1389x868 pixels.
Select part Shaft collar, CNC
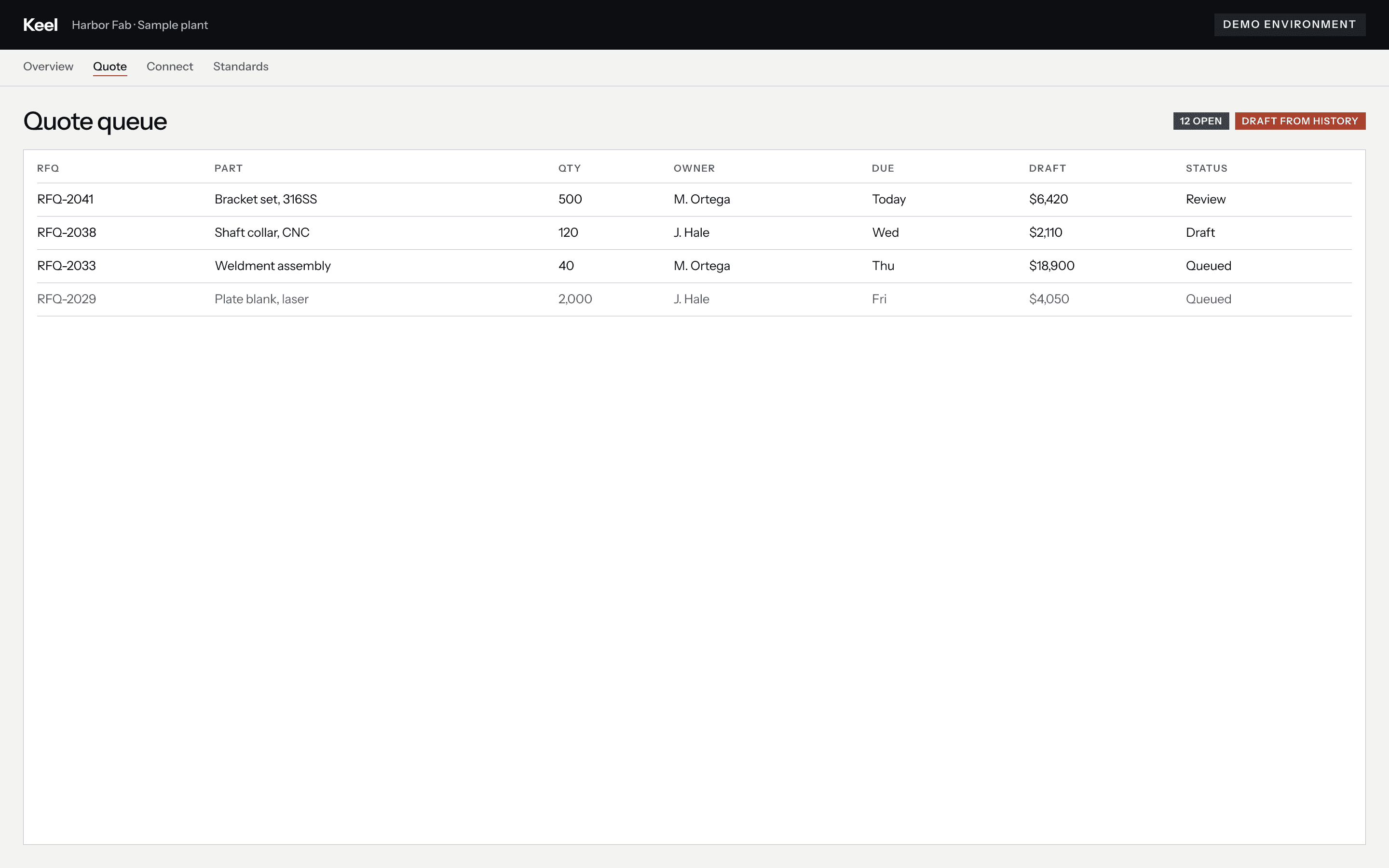point(262,232)
